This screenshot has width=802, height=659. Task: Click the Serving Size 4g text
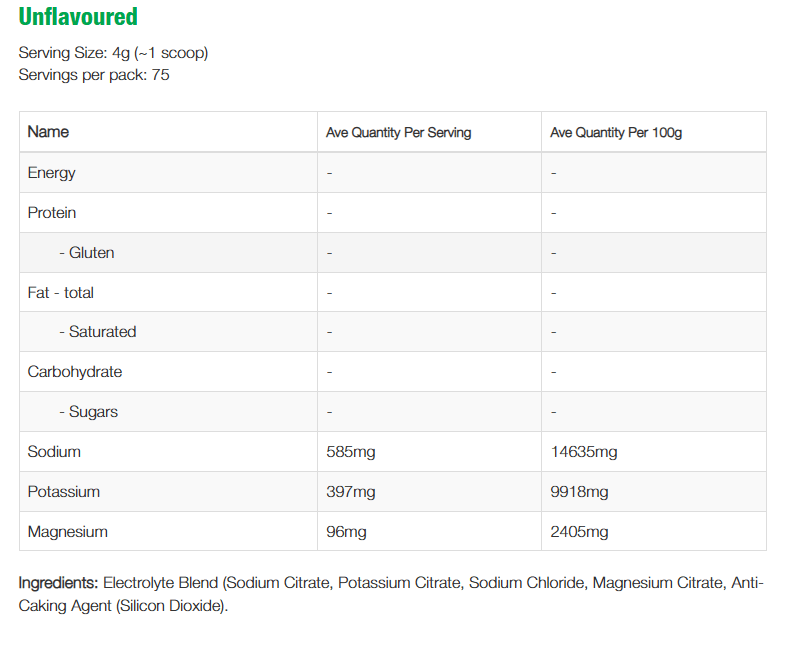[x=113, y=53]
